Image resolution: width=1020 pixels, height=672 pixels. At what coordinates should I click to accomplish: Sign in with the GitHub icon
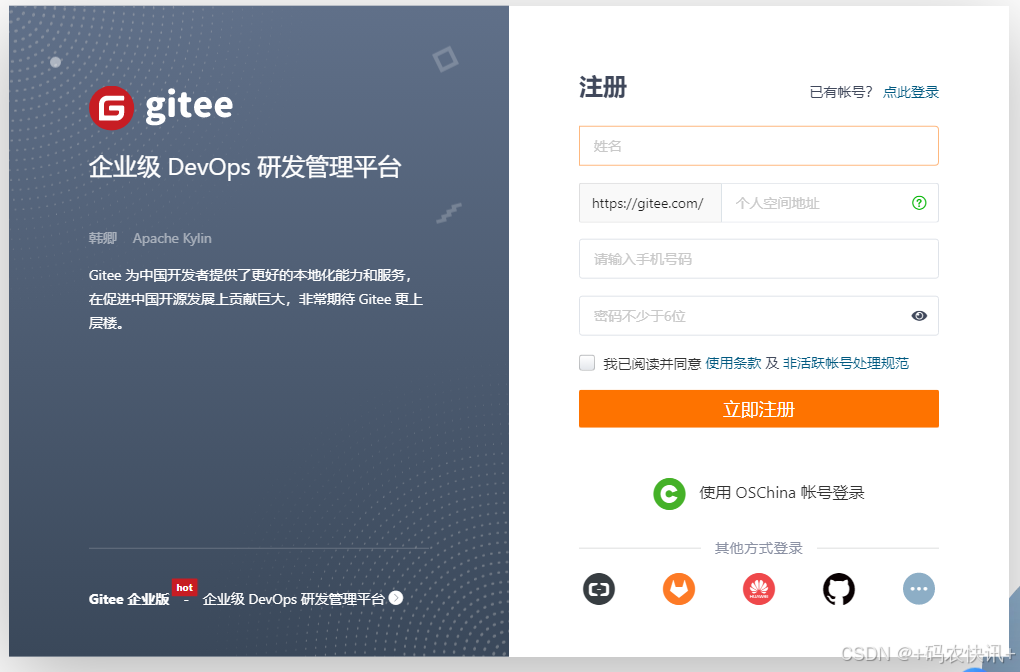839,589
